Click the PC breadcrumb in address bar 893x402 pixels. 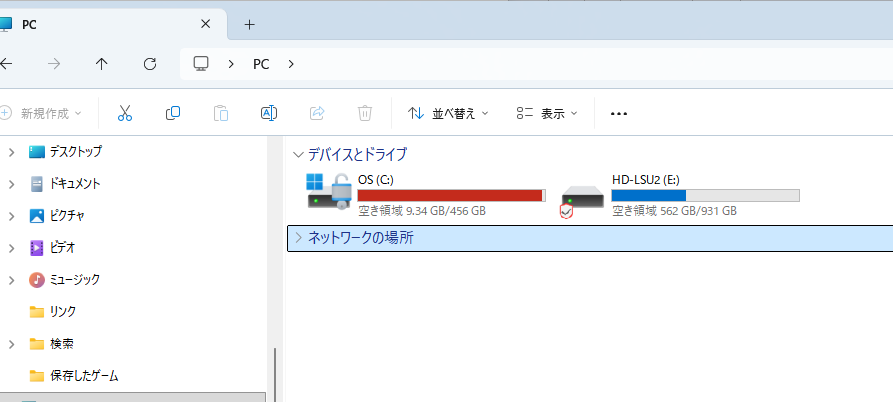point(261,64)
